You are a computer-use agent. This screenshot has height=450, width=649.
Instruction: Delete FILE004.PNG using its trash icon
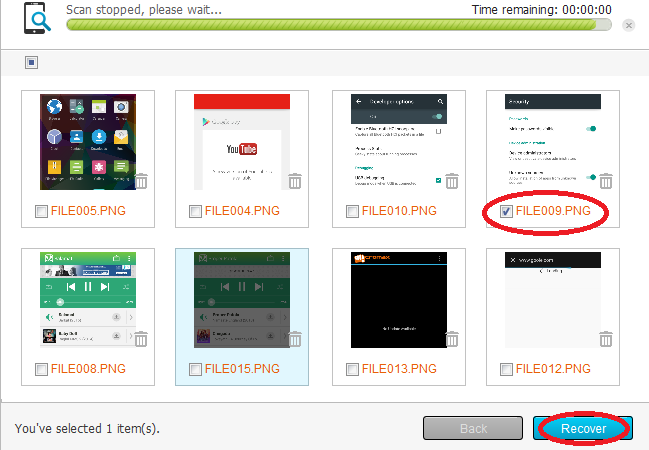pos(295,181)
